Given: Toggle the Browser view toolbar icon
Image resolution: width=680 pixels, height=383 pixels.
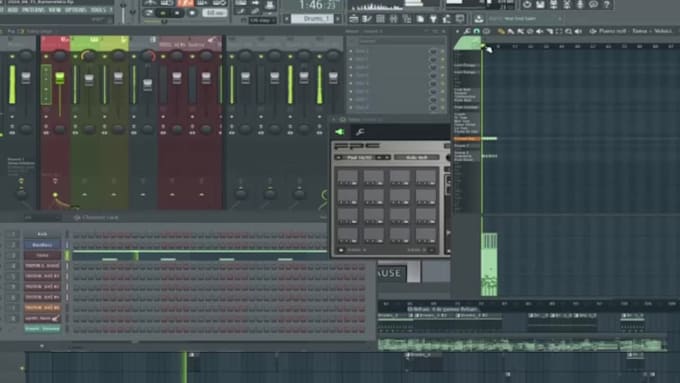Looking at the screenshot, I should [406, 19].
